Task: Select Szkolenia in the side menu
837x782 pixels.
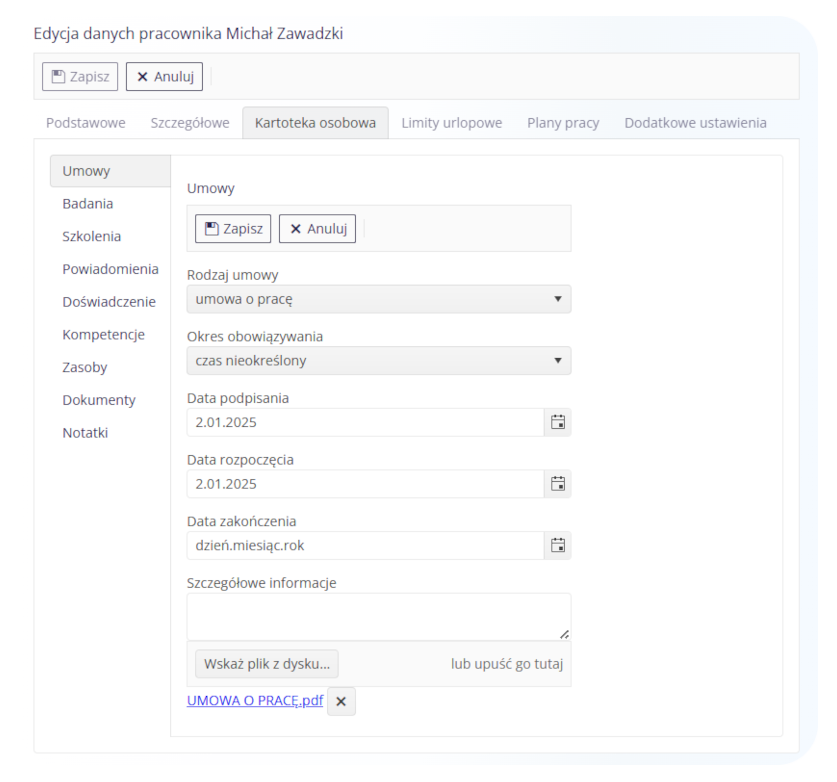Action: (91, 236)
